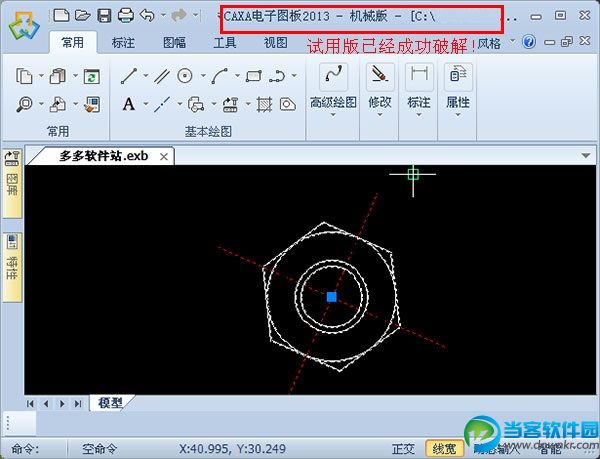This screenshot has height=459, width=600.
Task: Go to next sheet arrow
Action: point(62,404)
